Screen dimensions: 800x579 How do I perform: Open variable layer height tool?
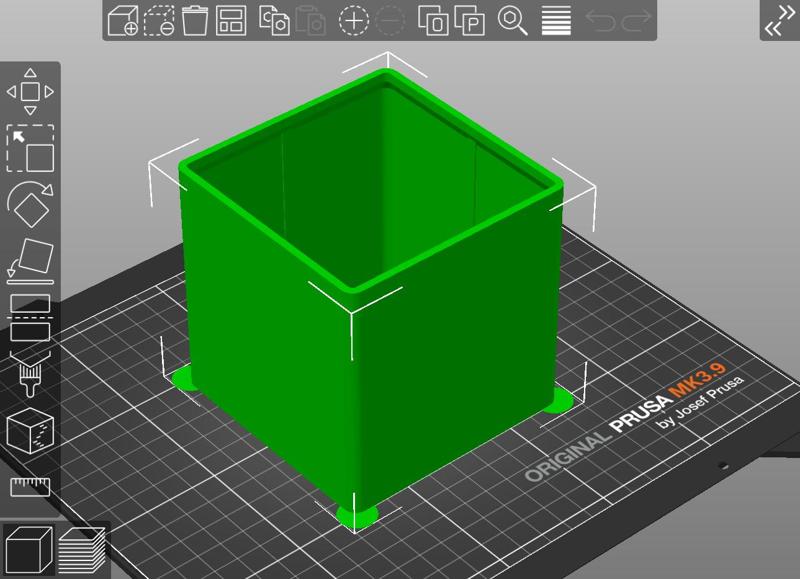tap(556, 20)
